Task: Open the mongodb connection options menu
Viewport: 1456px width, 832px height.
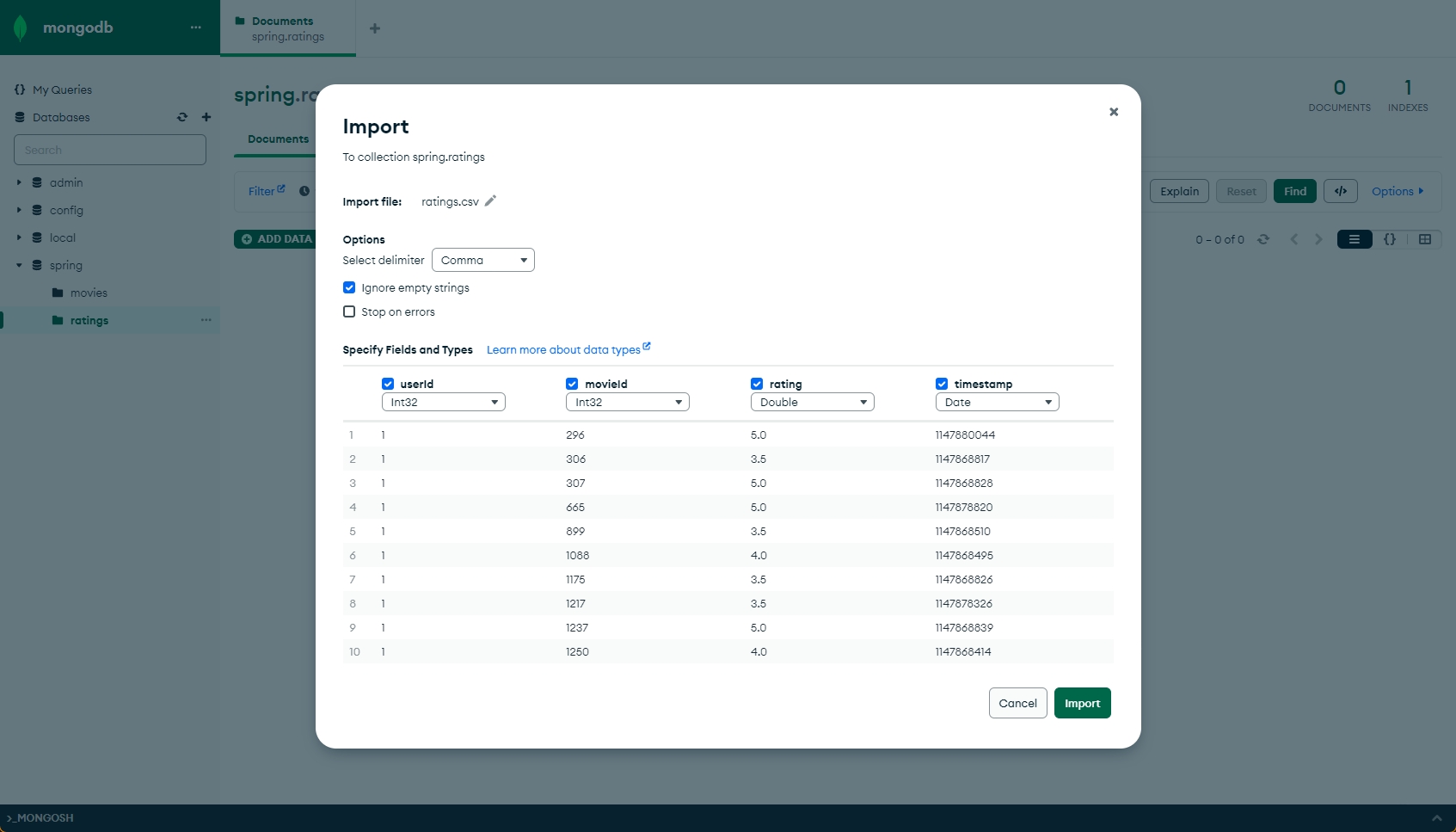Action: (196, 28)
